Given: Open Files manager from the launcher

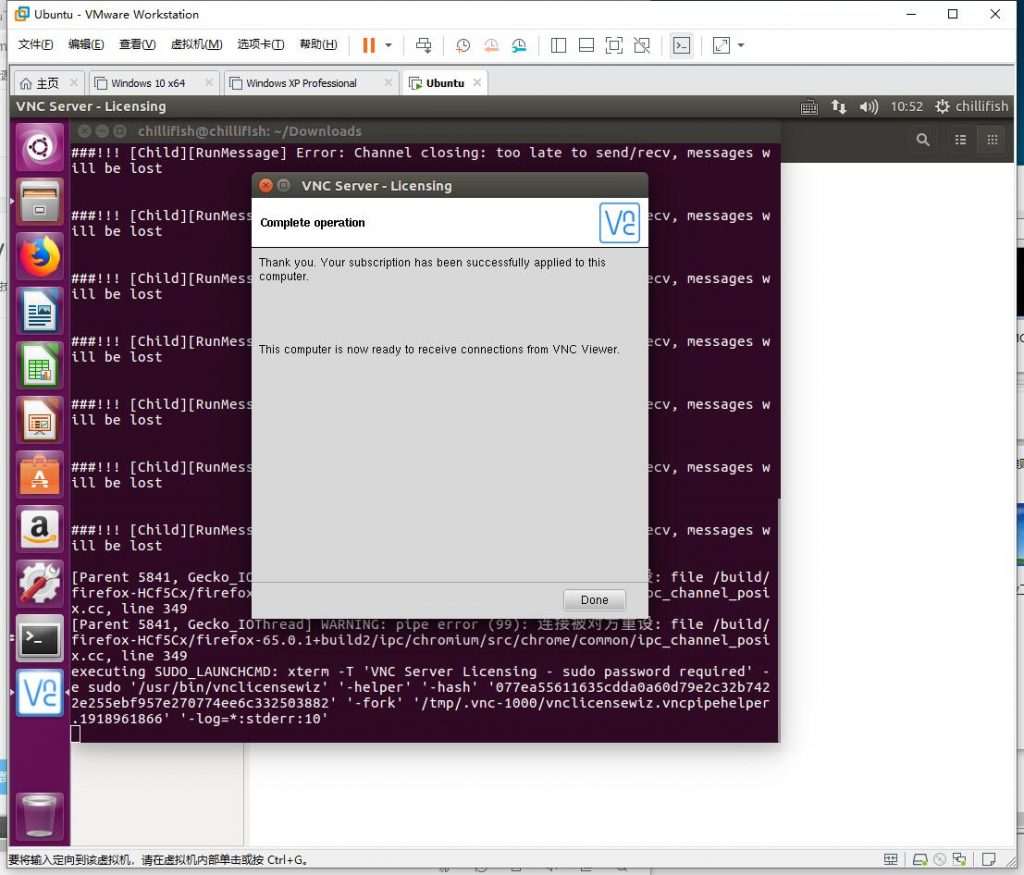Looking at the screenshot, I should coord(40,202).
